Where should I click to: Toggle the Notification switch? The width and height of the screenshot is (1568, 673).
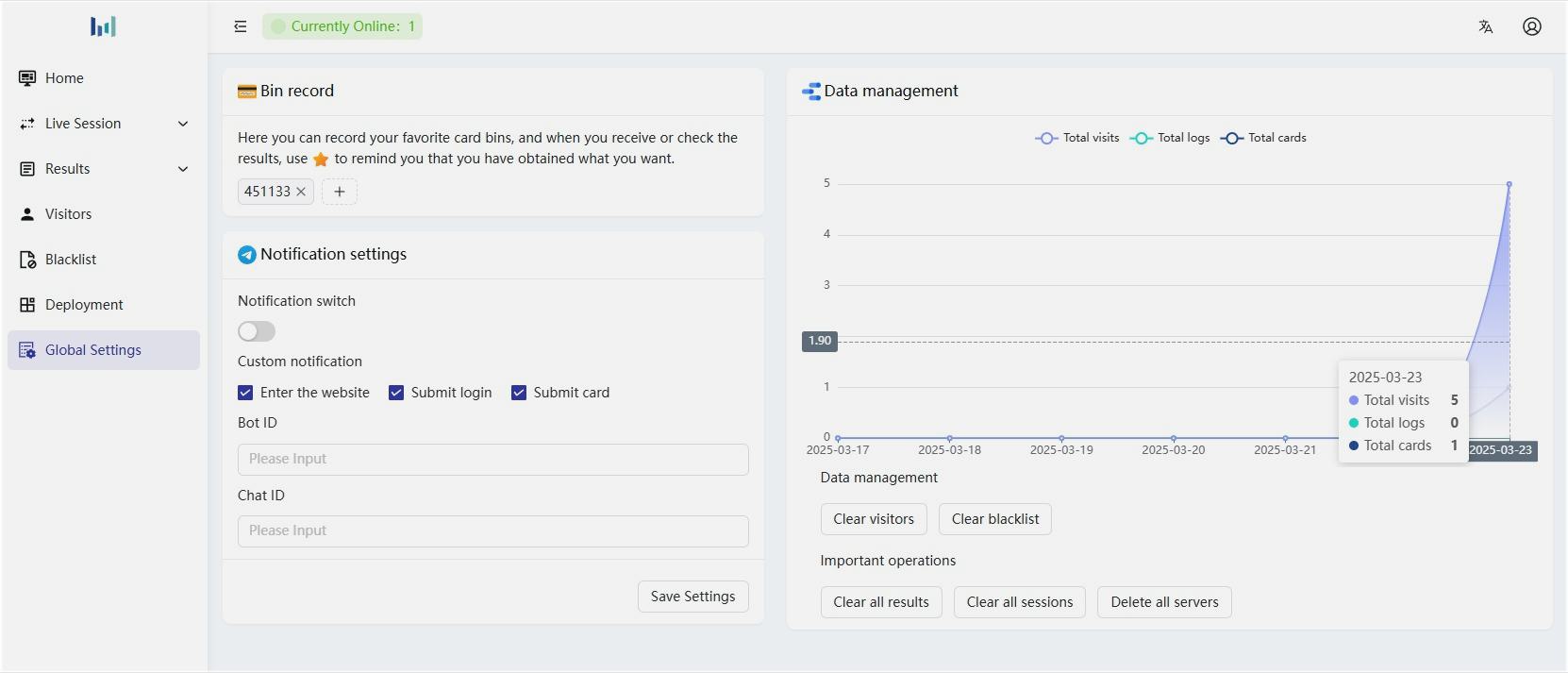click(x=257, y=331)
